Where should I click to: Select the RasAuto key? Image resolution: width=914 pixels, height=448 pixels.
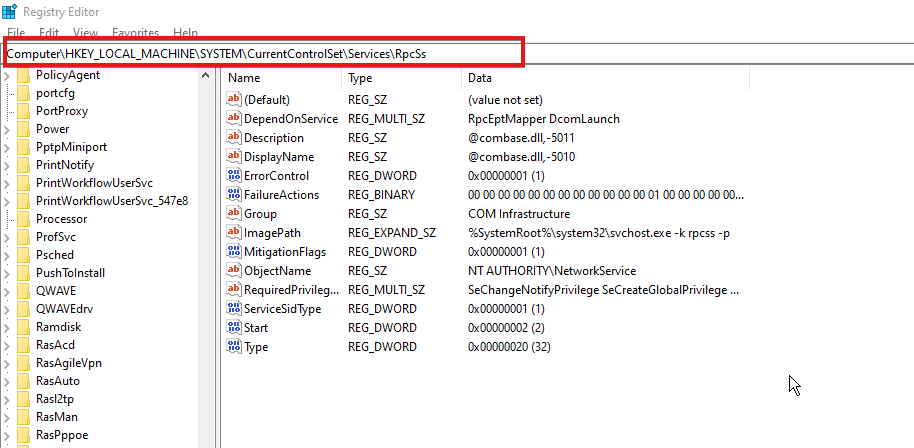[58, 381]
